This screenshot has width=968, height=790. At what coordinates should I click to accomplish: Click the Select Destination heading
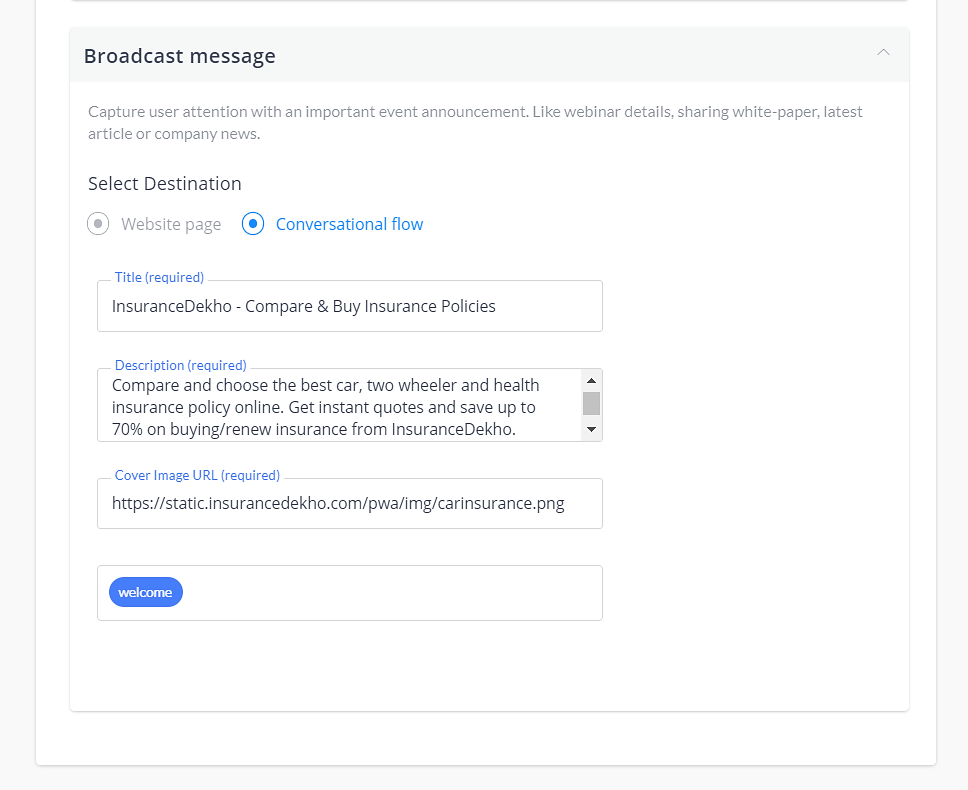pyautogui.click(x=165, y=184)
